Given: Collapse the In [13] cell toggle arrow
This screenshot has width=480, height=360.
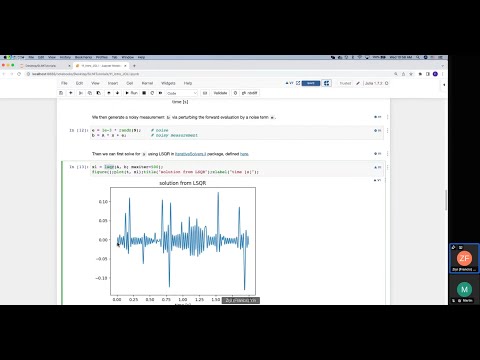Looking at the screenshot, I should 377,167.
